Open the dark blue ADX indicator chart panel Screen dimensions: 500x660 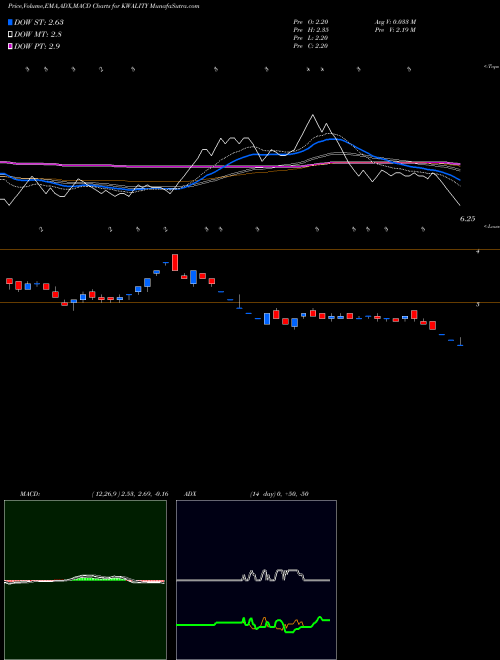(256, 580)
